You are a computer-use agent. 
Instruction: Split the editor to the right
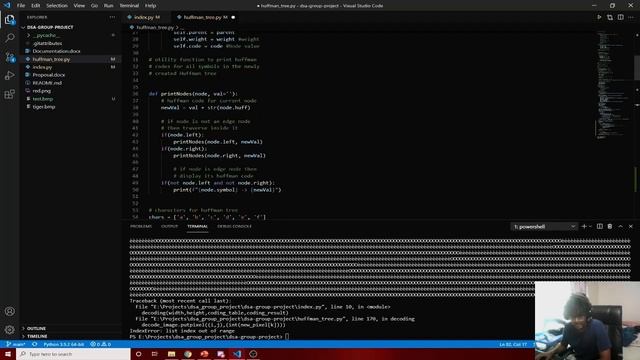pyautogui.click(x=620, y=17)
